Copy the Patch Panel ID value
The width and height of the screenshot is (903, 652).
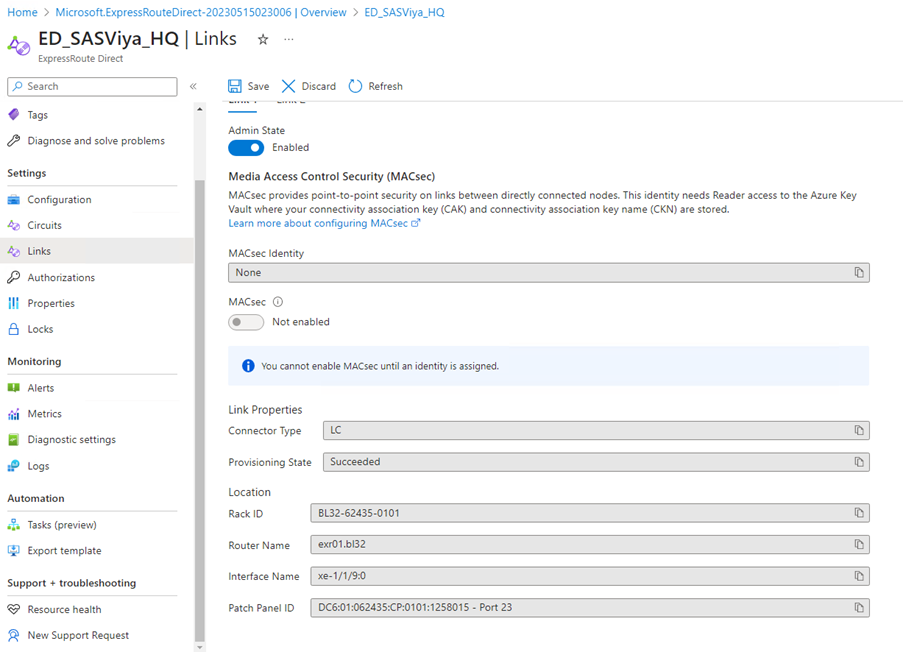[858, 608]
